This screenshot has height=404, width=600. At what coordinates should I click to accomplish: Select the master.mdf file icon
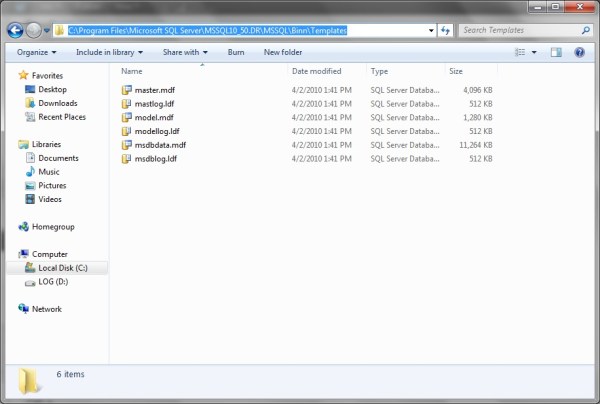tap(126, 89)
